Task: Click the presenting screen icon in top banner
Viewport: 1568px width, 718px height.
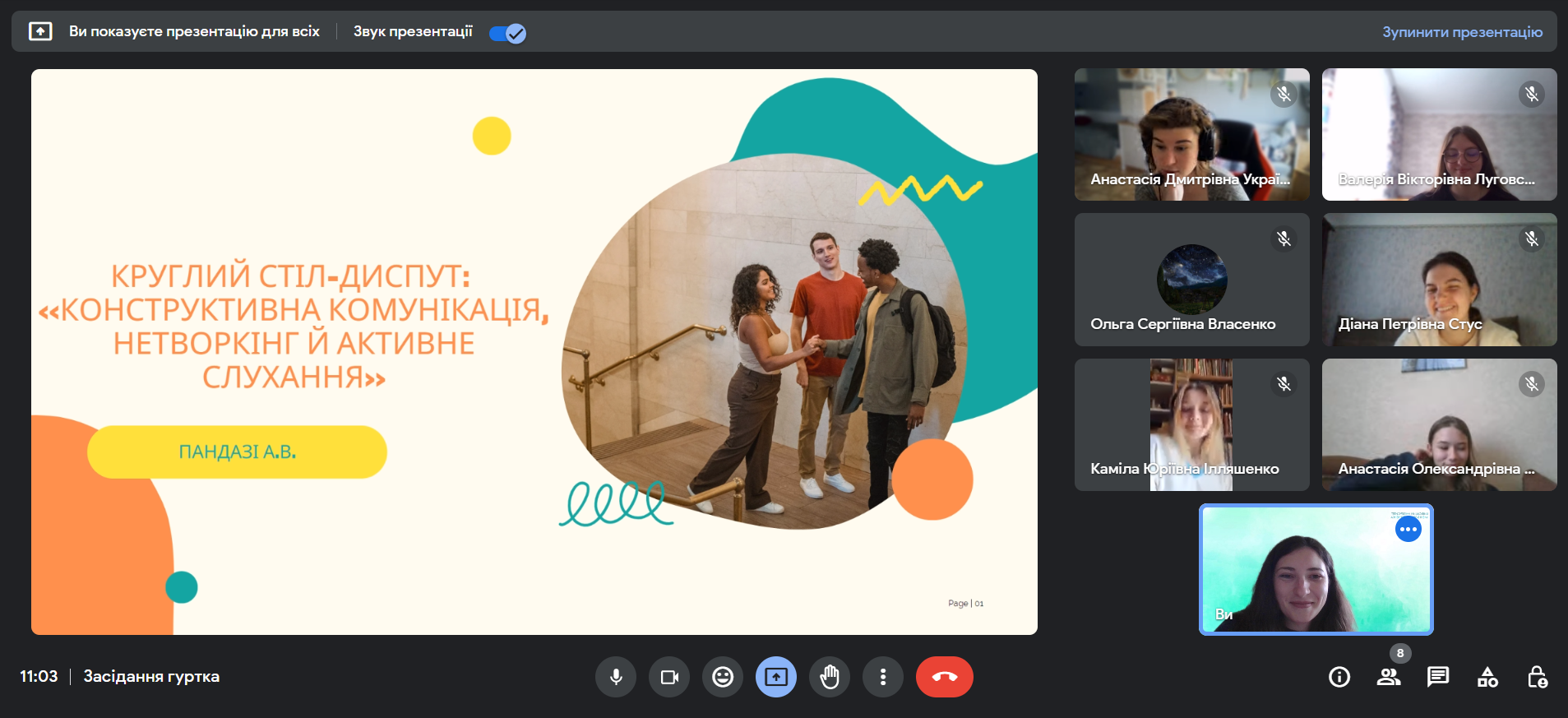Action: pyautogui.click(x=40, y=31)
